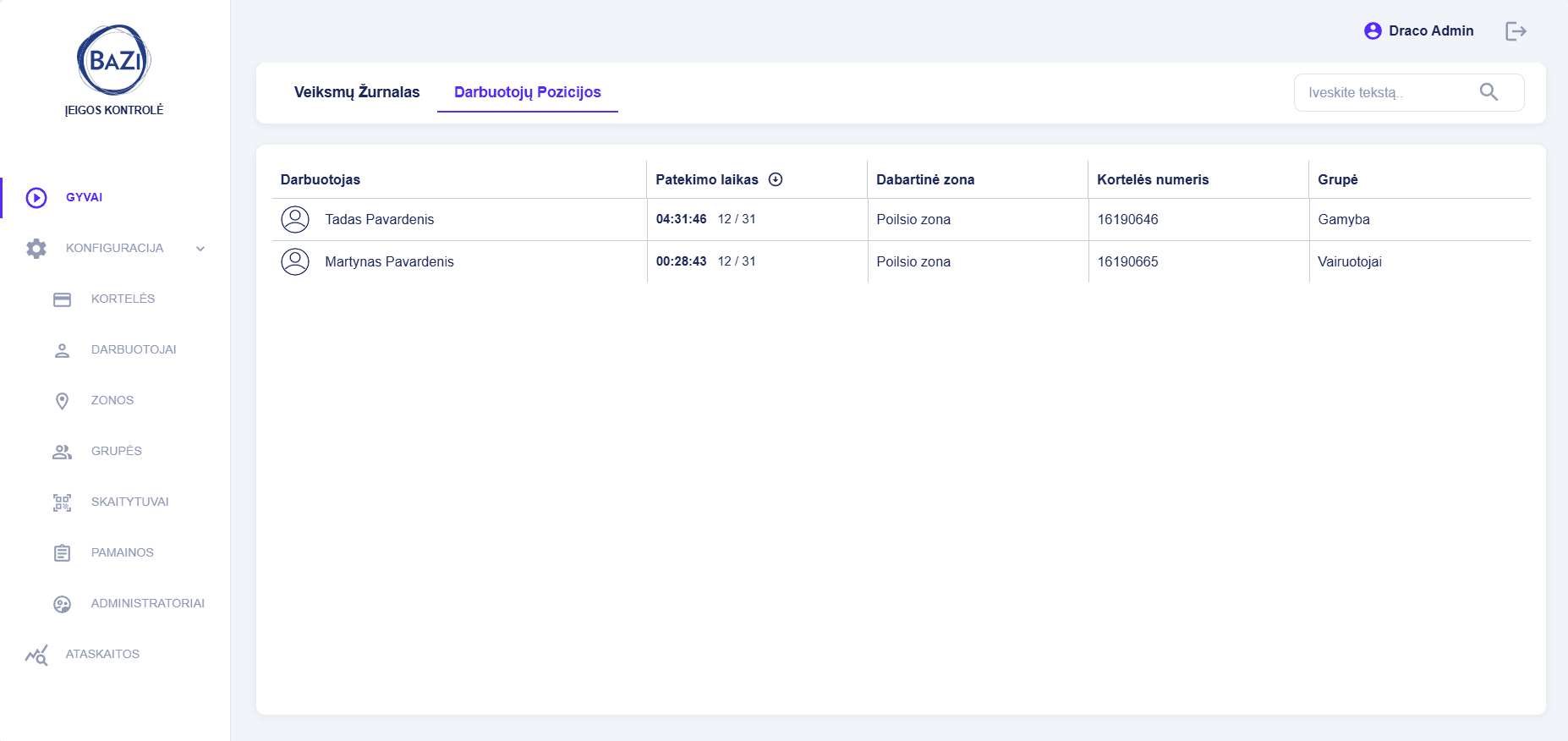Click the Darbuotojas column header
This screenshot has width=1568, height=741.
pos(321,179)
